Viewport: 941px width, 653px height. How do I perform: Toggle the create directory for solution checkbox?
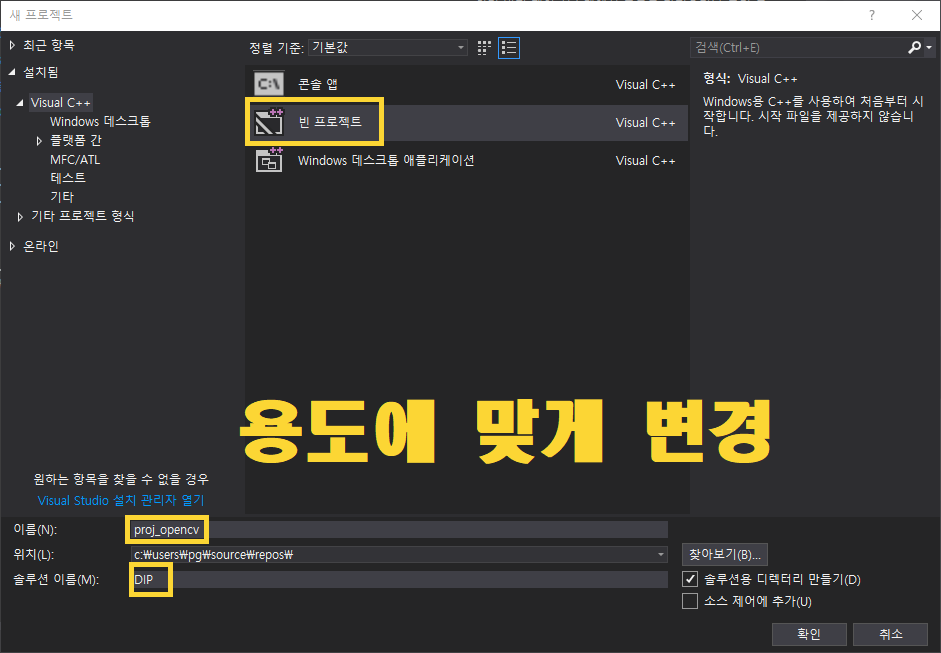point(690,579)
